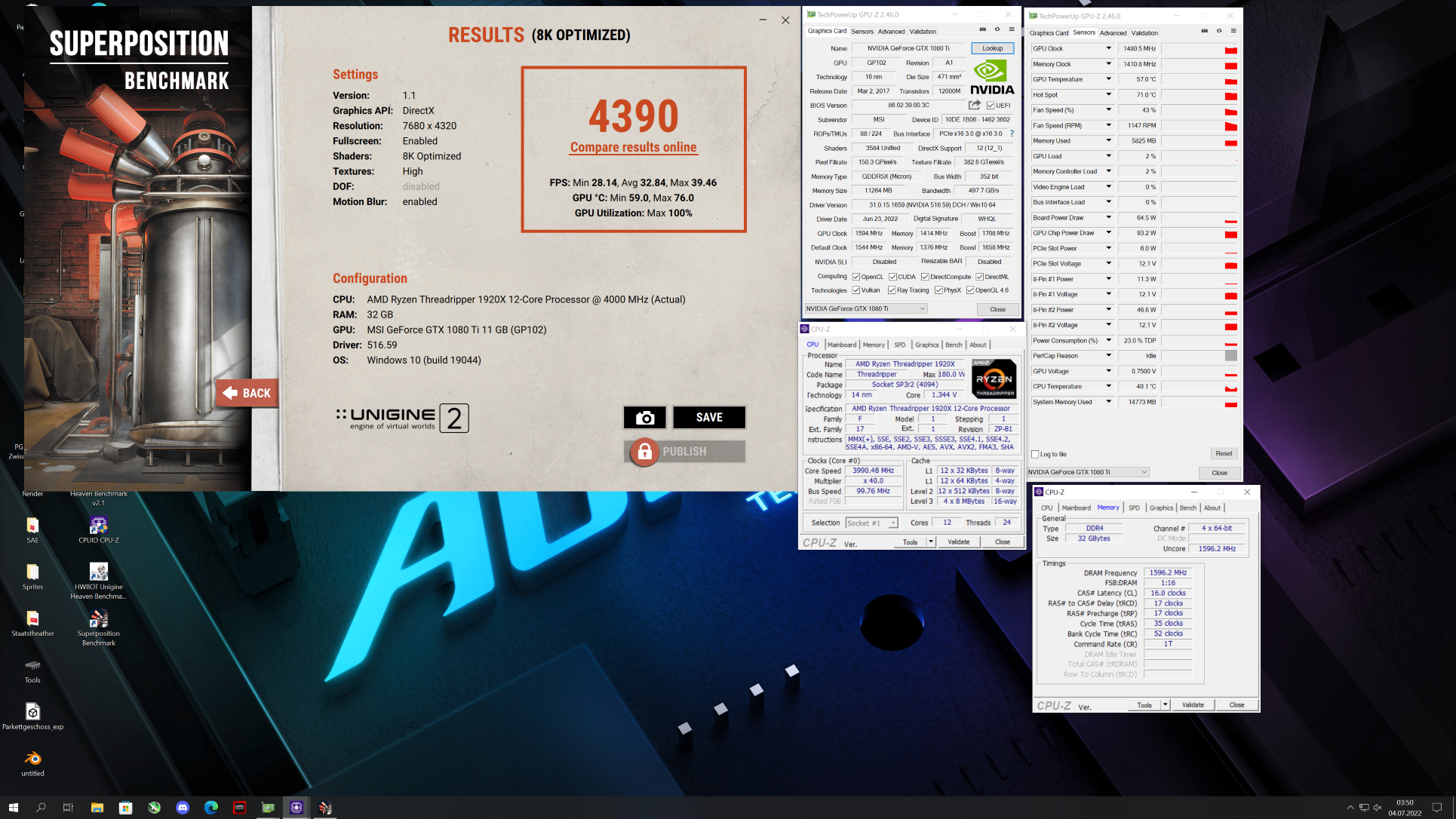This screenshot has width=1456, height=819.
Task: Click the PUBLISH button
Action: point(686,452)
